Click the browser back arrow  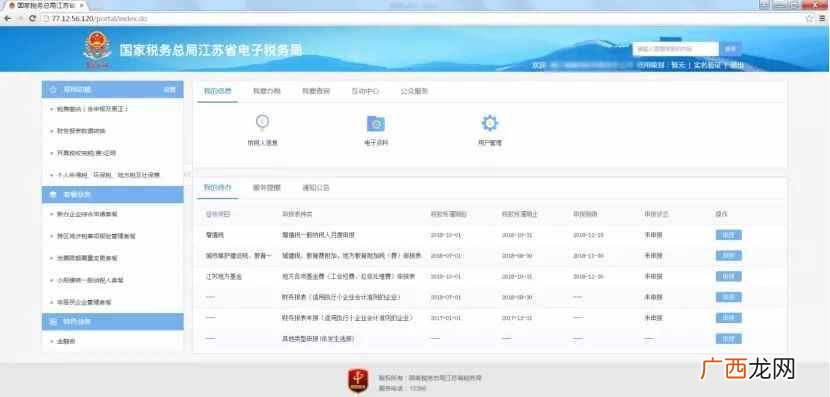(x=7, y=19)
